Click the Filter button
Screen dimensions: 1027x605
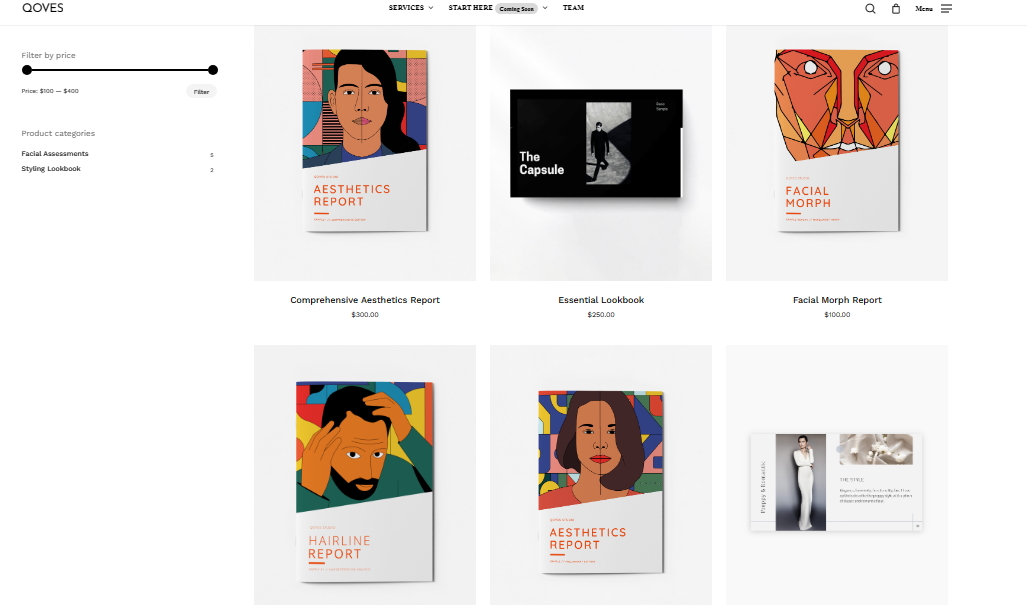pos(201,92)
